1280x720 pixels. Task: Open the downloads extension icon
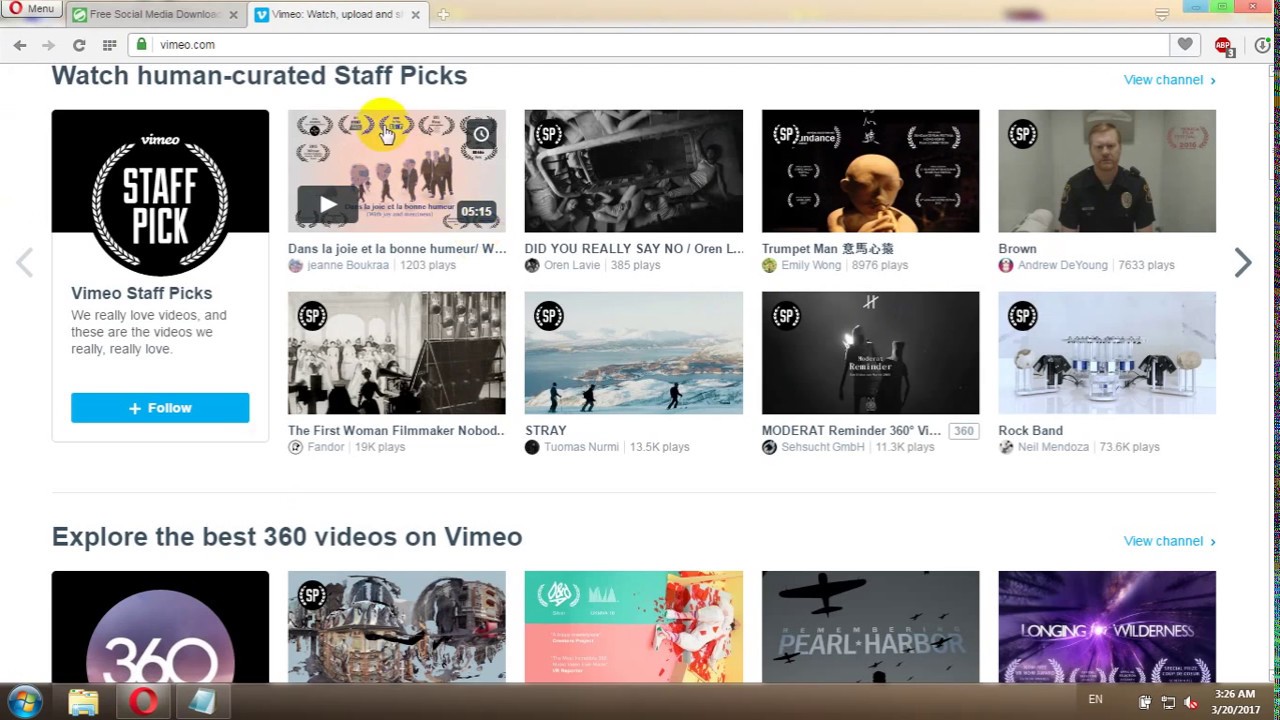1263,45
